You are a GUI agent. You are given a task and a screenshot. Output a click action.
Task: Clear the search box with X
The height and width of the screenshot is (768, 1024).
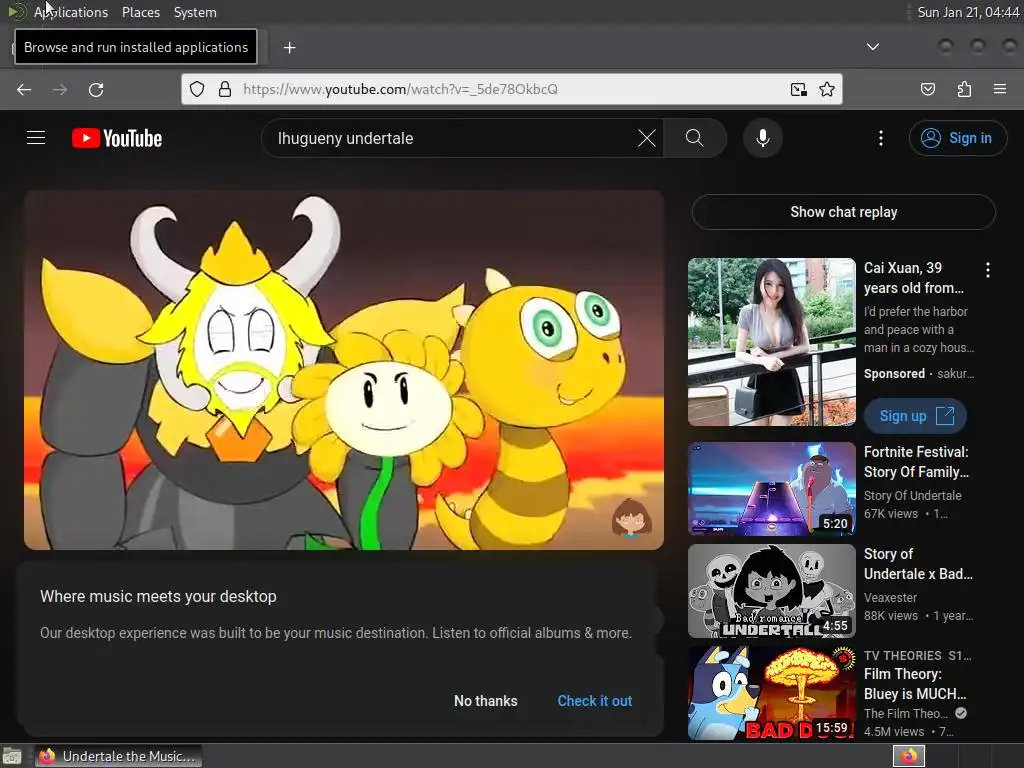[647, 138]
